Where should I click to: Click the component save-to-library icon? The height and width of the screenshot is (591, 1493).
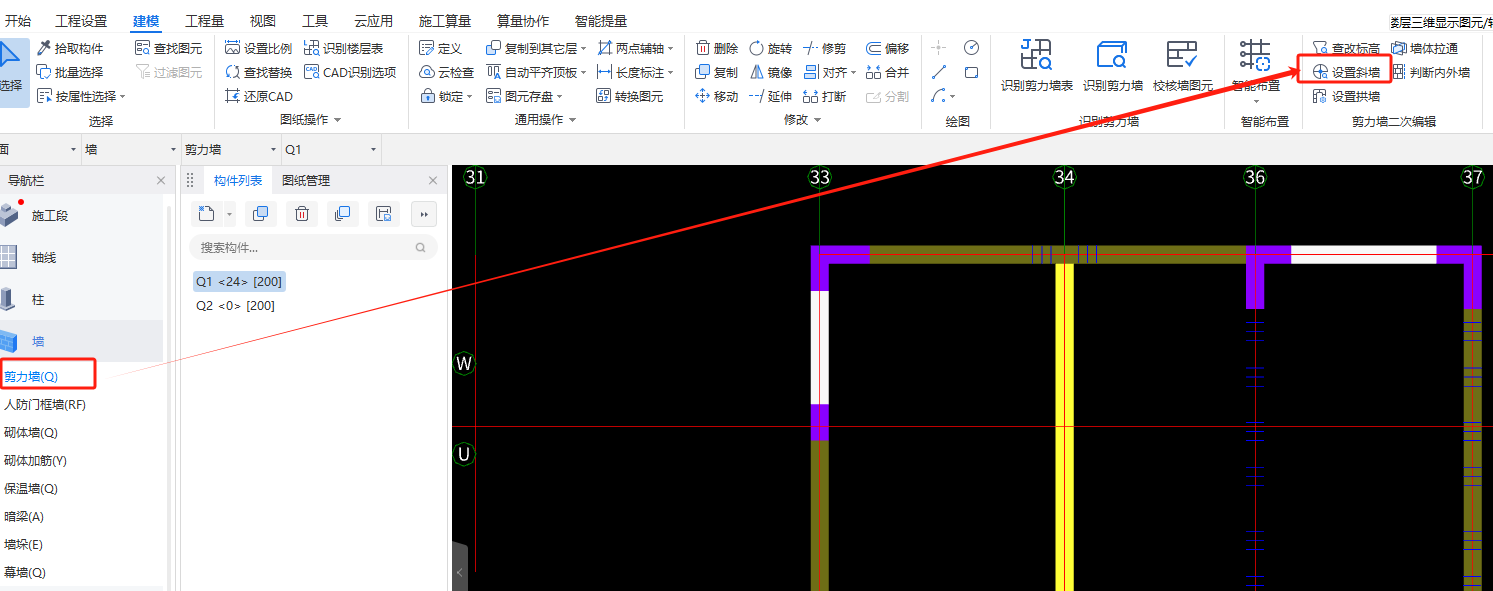[383, 214]
